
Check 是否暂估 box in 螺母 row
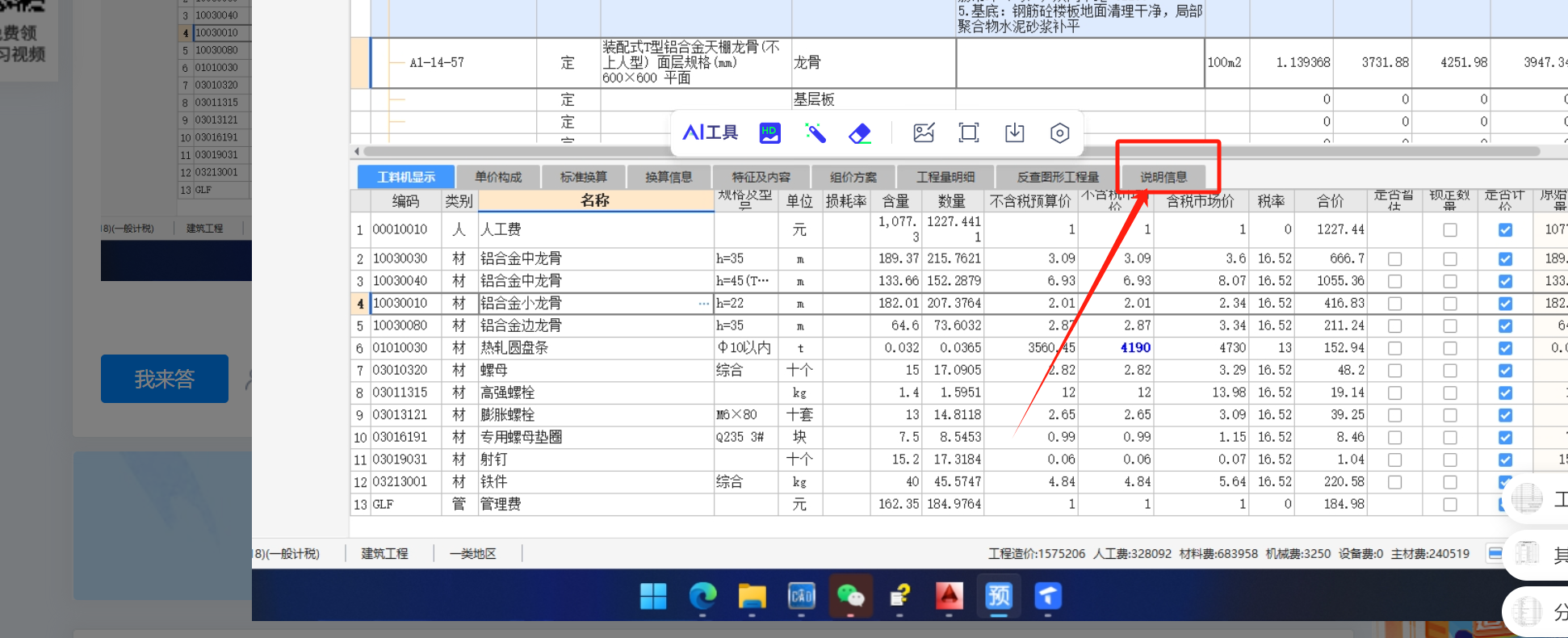pyautogui.click(x=1394, y=371)
